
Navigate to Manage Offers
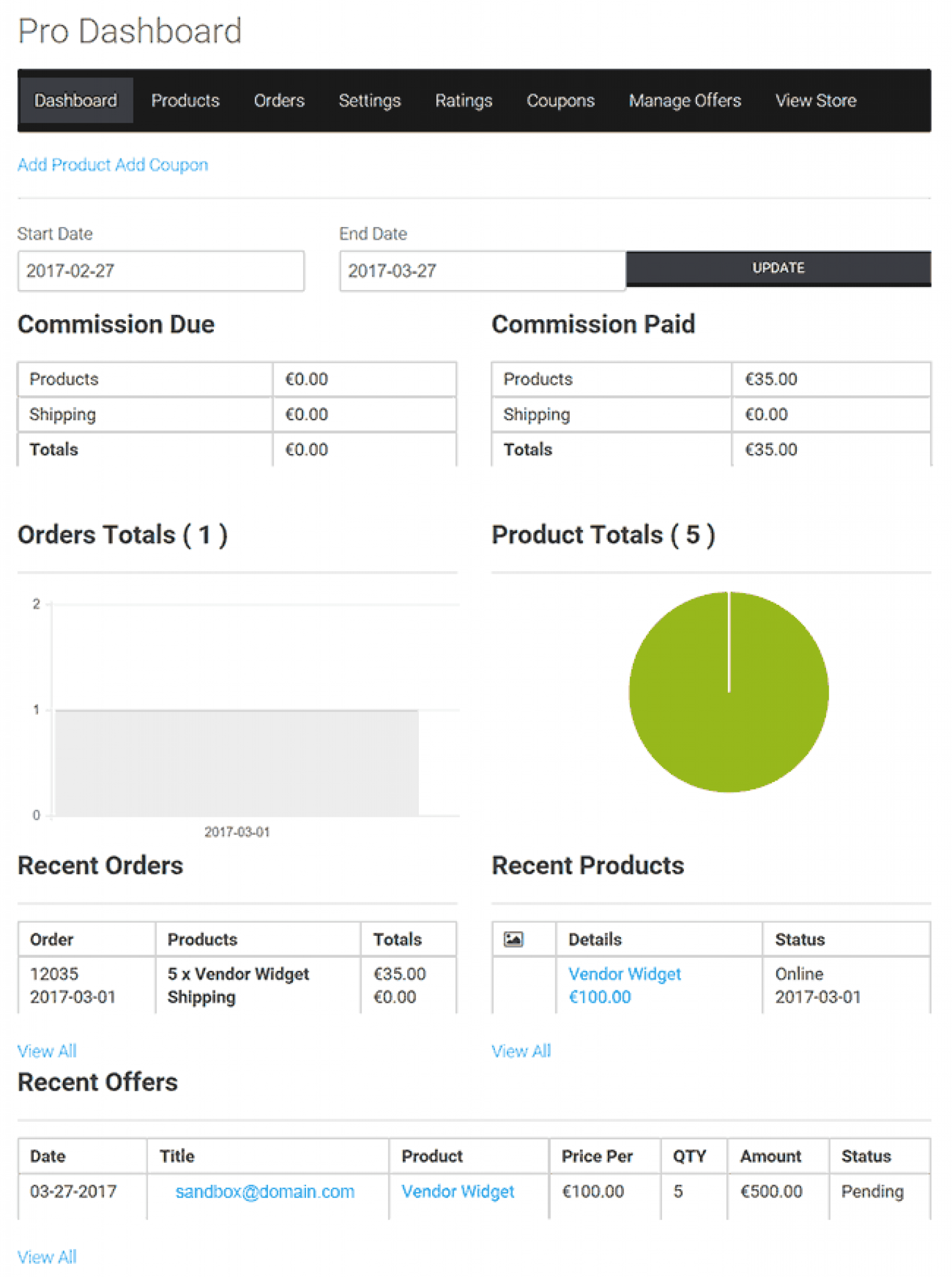pyautogui.click(x=685, y=100)
